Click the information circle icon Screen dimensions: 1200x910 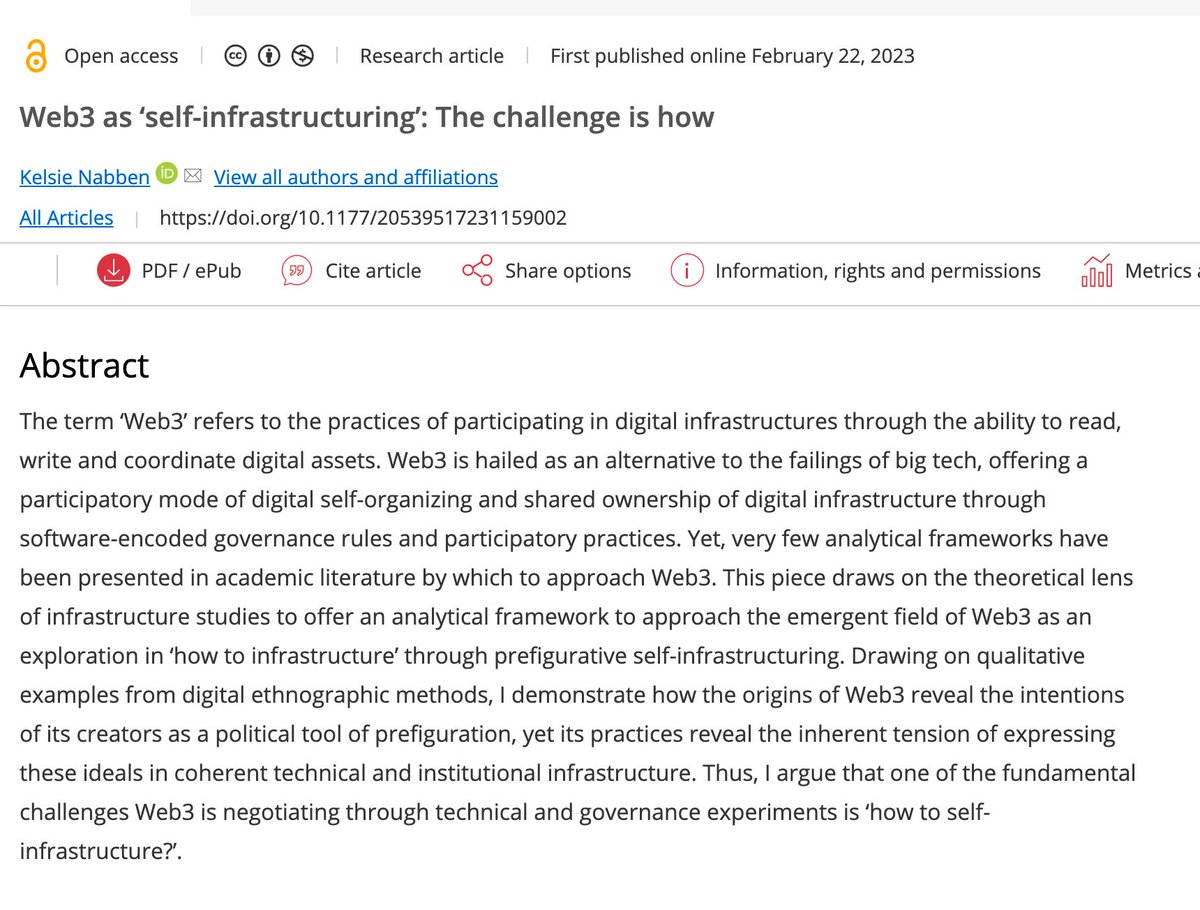tap(687, 270)
